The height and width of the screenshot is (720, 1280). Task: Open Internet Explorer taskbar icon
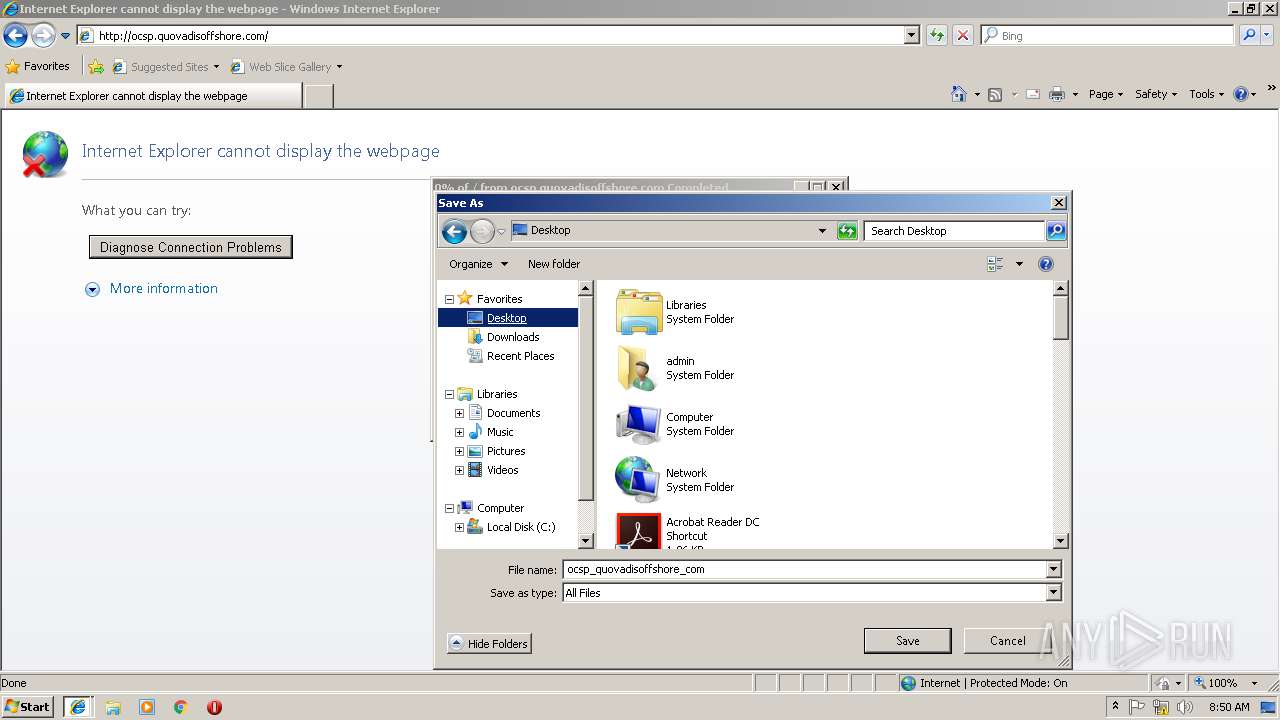pyautogui.click(x=78, y=707)
